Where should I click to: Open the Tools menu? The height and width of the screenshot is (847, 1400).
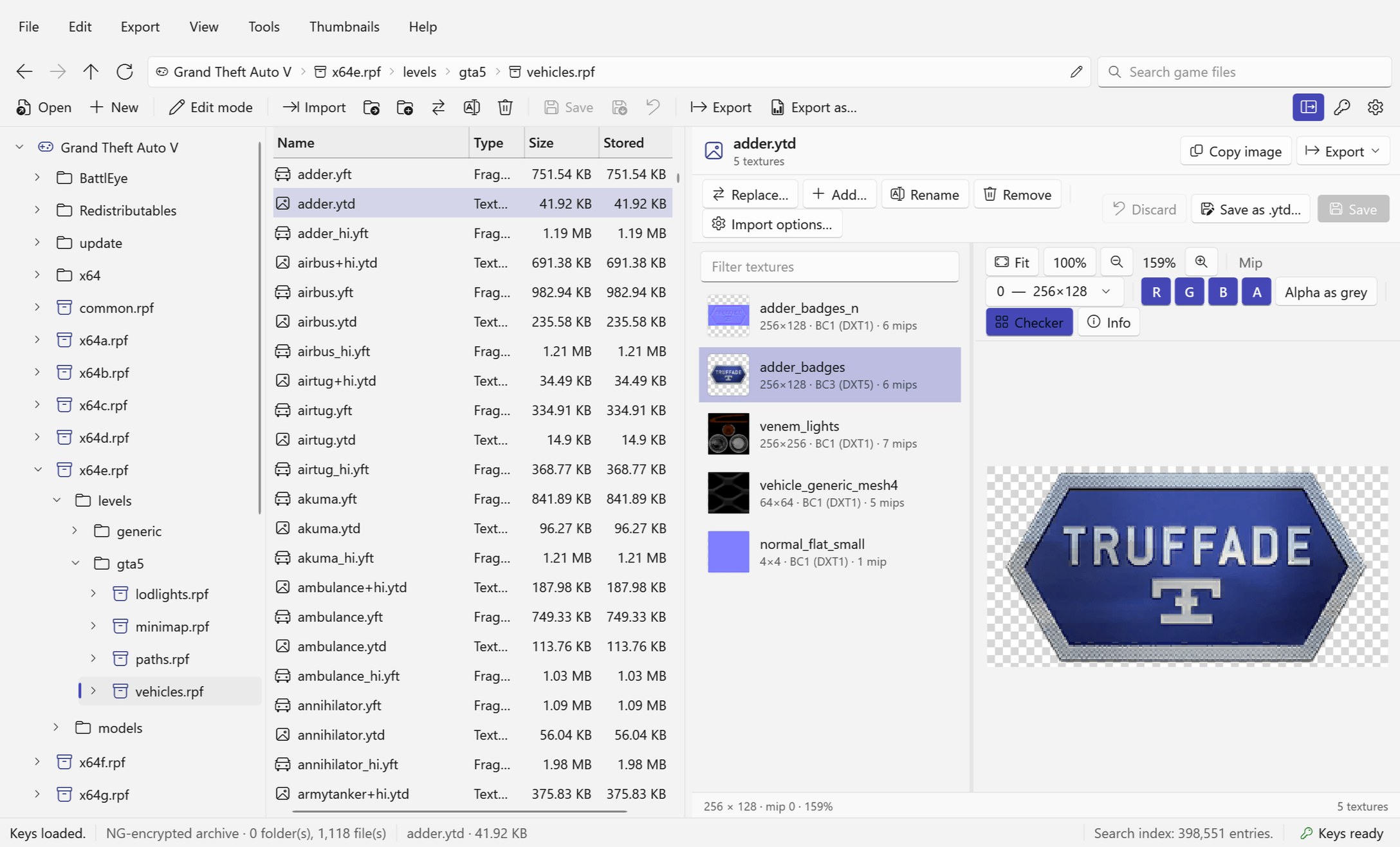pyautogui.click(x=264, y=26)
